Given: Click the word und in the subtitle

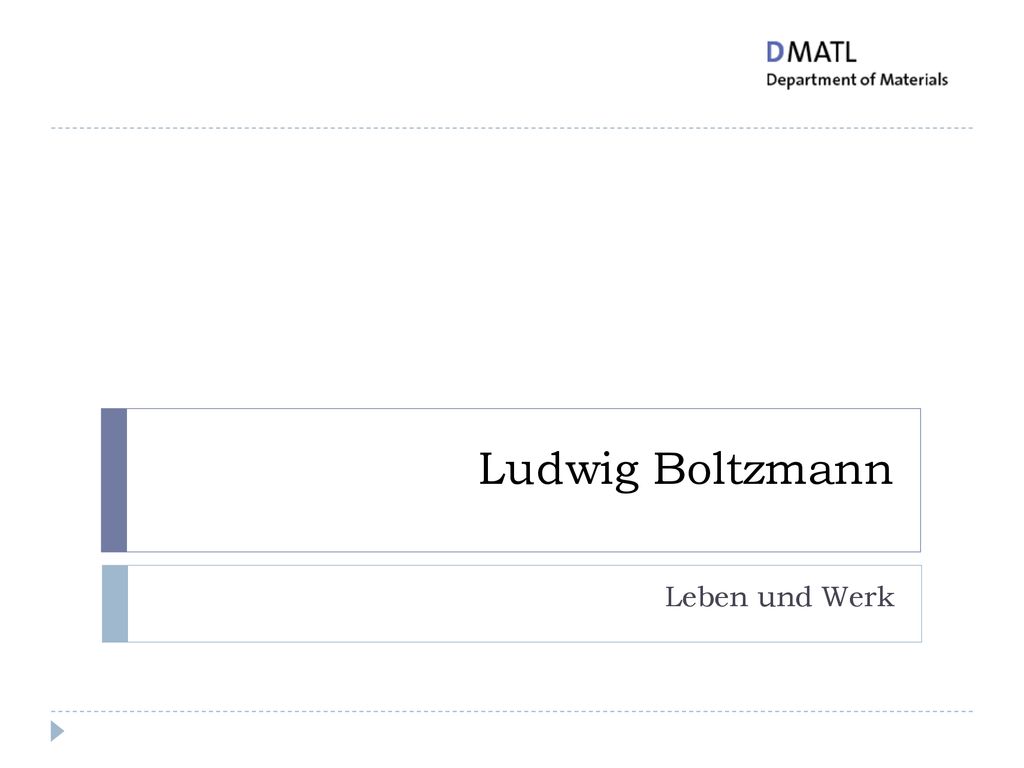Looking at the screenshot, I should coord(784,597).
